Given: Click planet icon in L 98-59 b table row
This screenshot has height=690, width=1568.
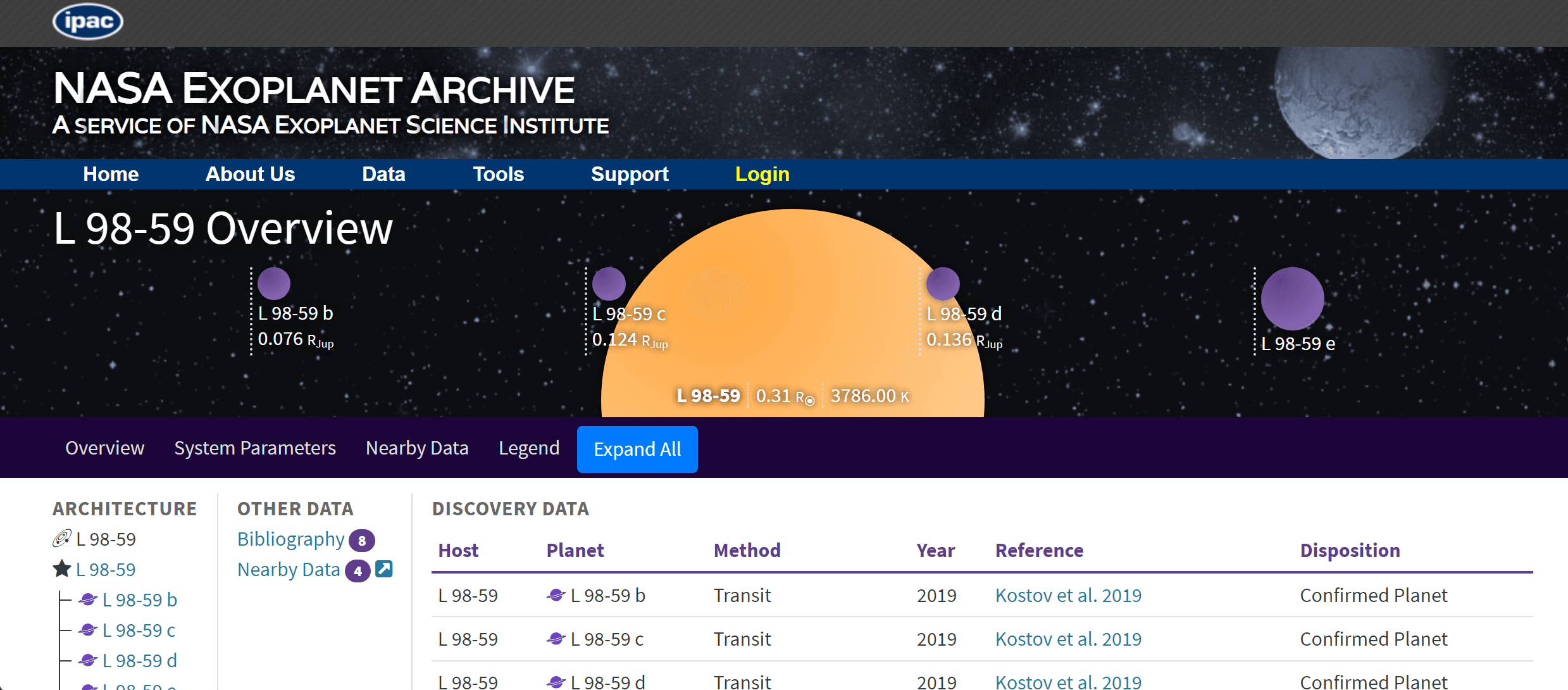Looking at the screenshot, I should [556, 594].
